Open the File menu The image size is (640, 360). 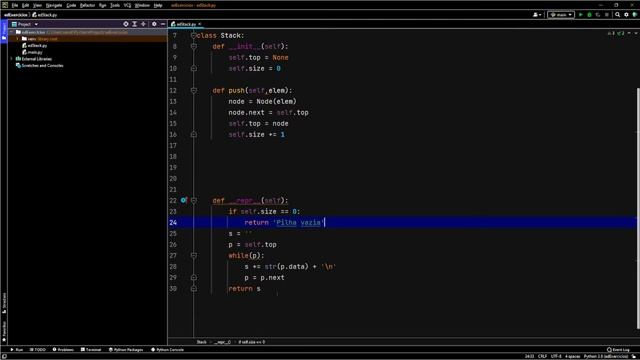click(15, 5)
